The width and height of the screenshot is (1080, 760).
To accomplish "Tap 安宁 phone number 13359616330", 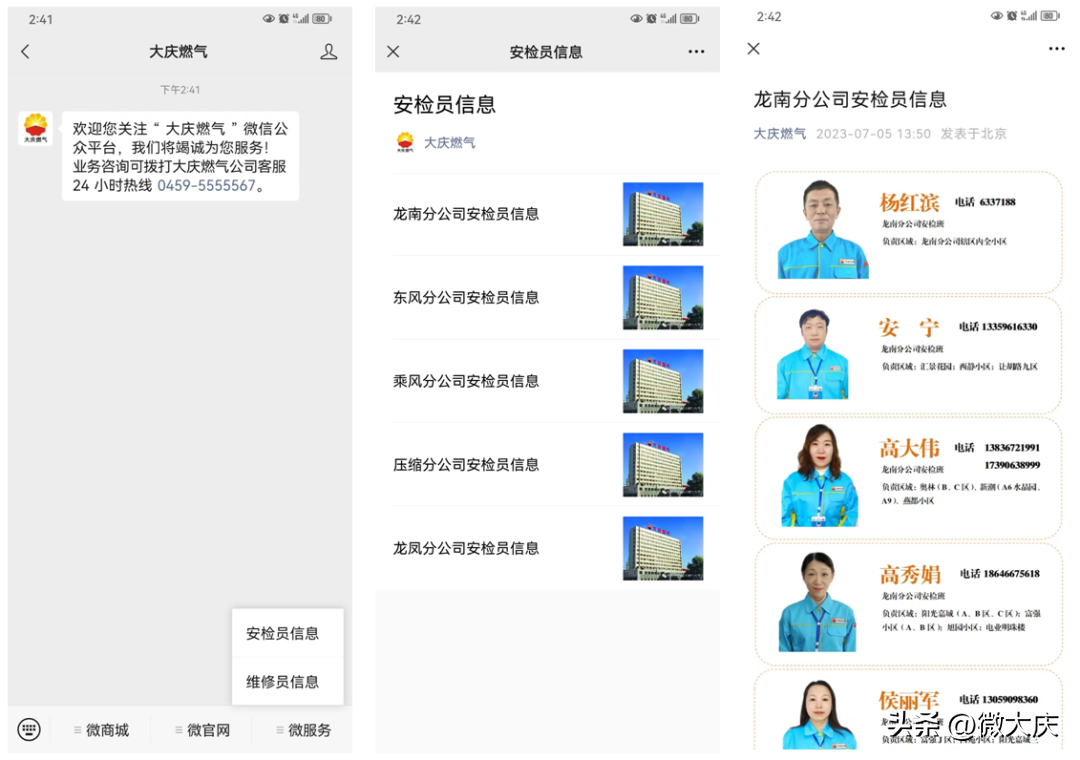I will pos(1009,327).
